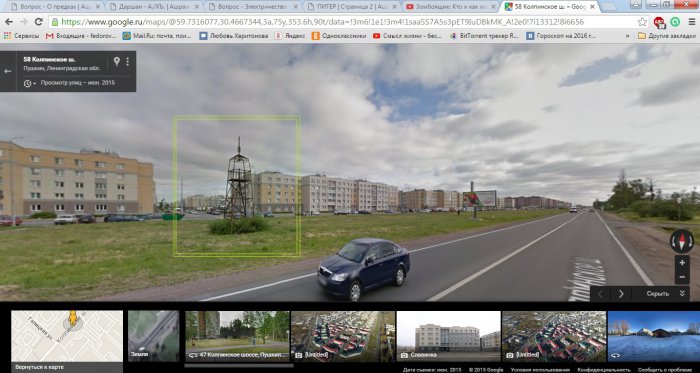Screen dimensions: 700x373
Task: Open the Гороскоп на 2016 bookmark
Action: (x=562, y=36)
